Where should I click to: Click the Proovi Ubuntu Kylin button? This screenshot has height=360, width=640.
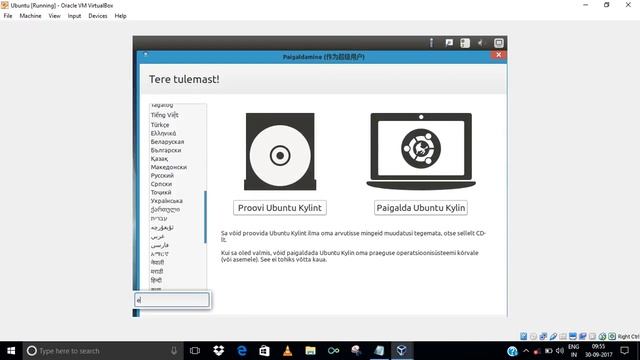280,208
